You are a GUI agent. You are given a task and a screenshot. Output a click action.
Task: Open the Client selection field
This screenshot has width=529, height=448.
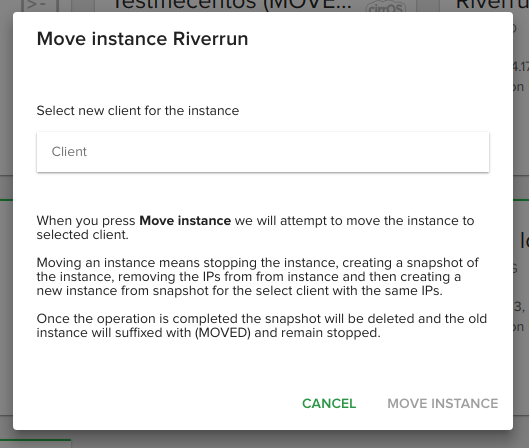263,152
